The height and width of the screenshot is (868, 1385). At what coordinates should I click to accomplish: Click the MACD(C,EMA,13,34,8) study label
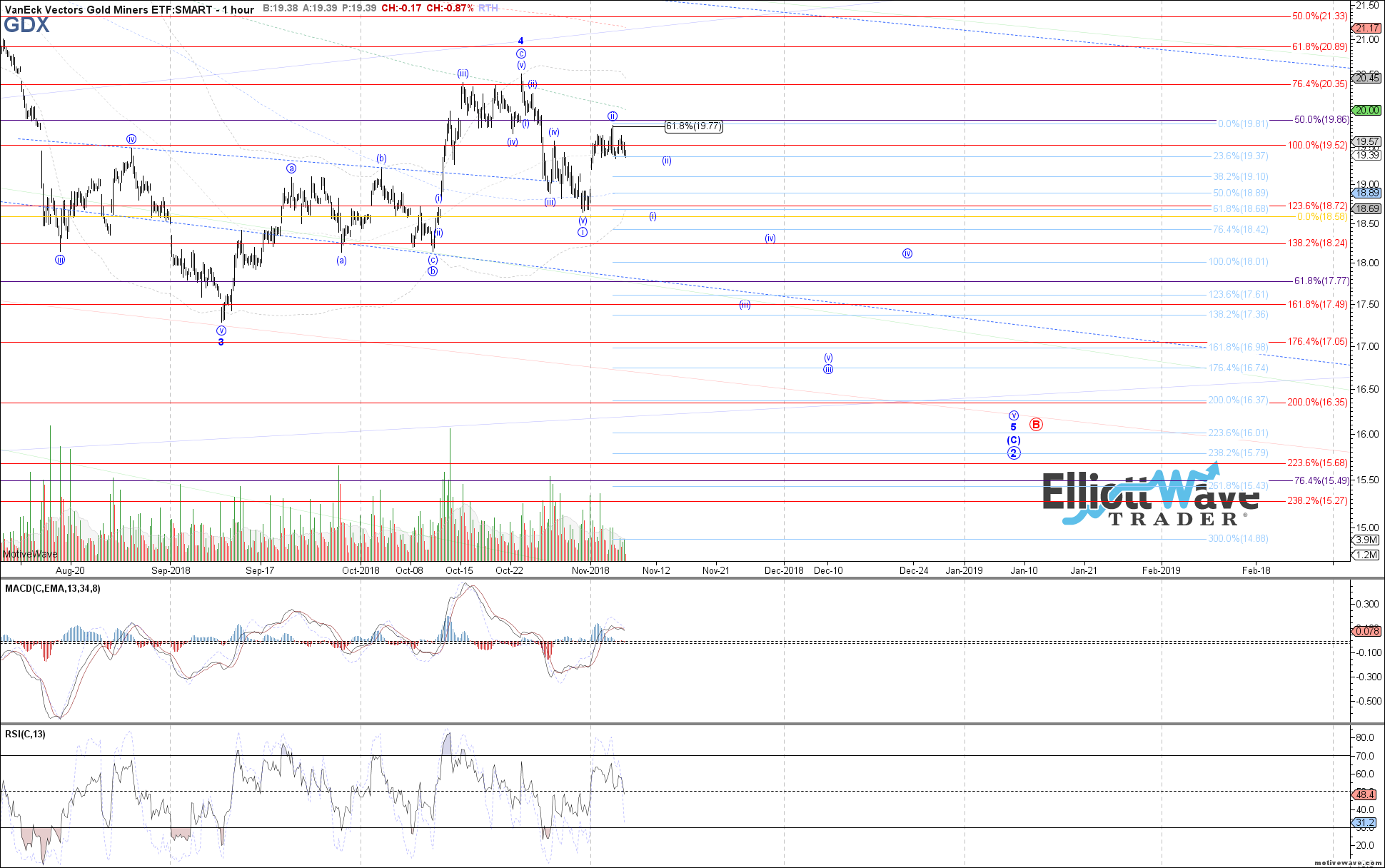point(53,589)
